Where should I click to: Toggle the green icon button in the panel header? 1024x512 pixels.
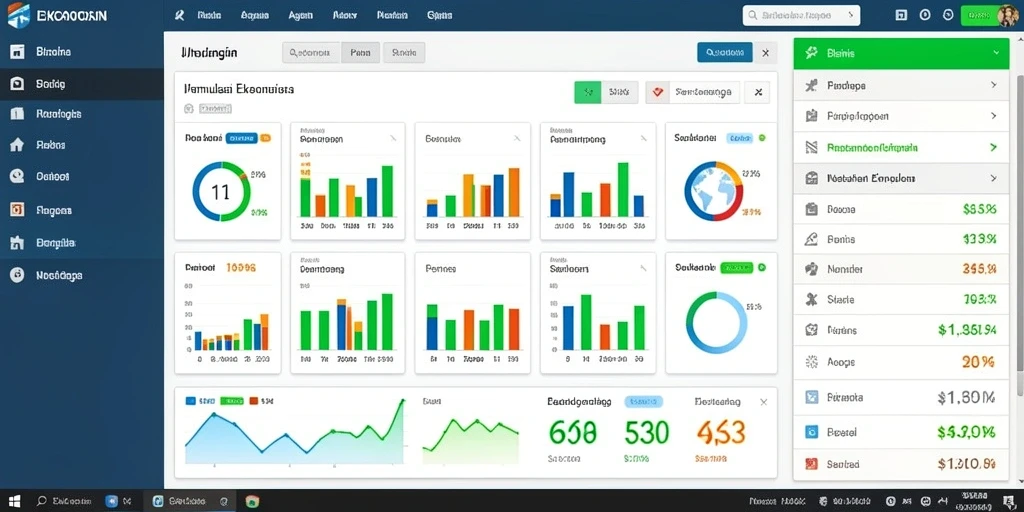[x=588, y=93]
